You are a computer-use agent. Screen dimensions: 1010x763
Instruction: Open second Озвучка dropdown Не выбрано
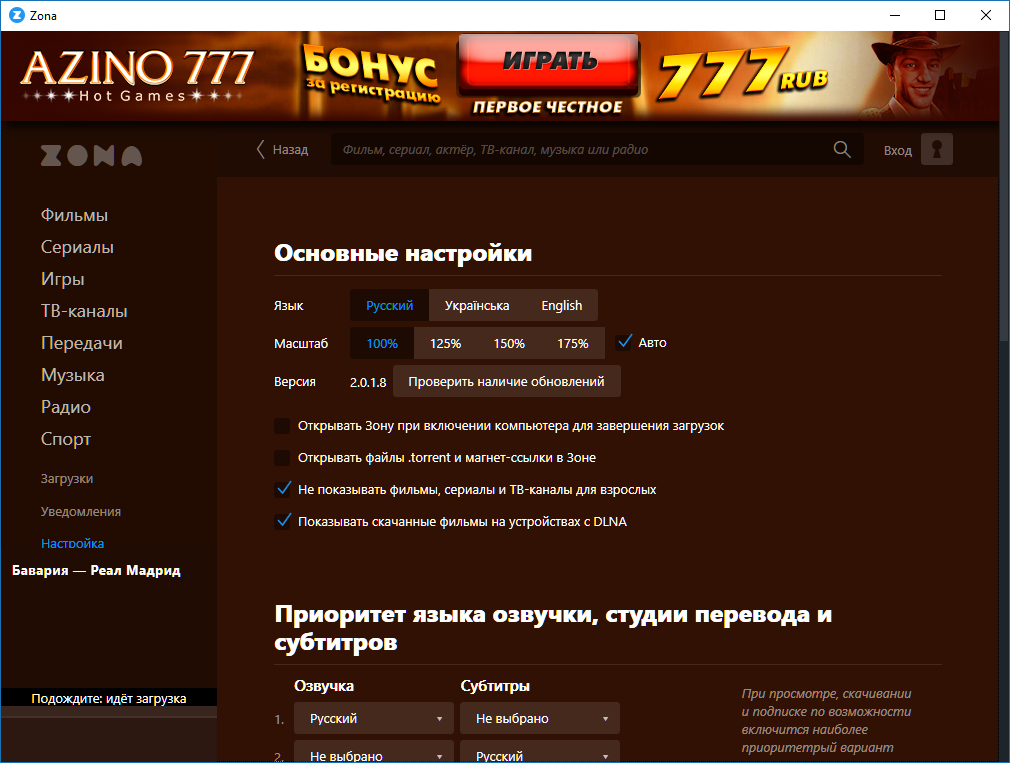[374, 752]
